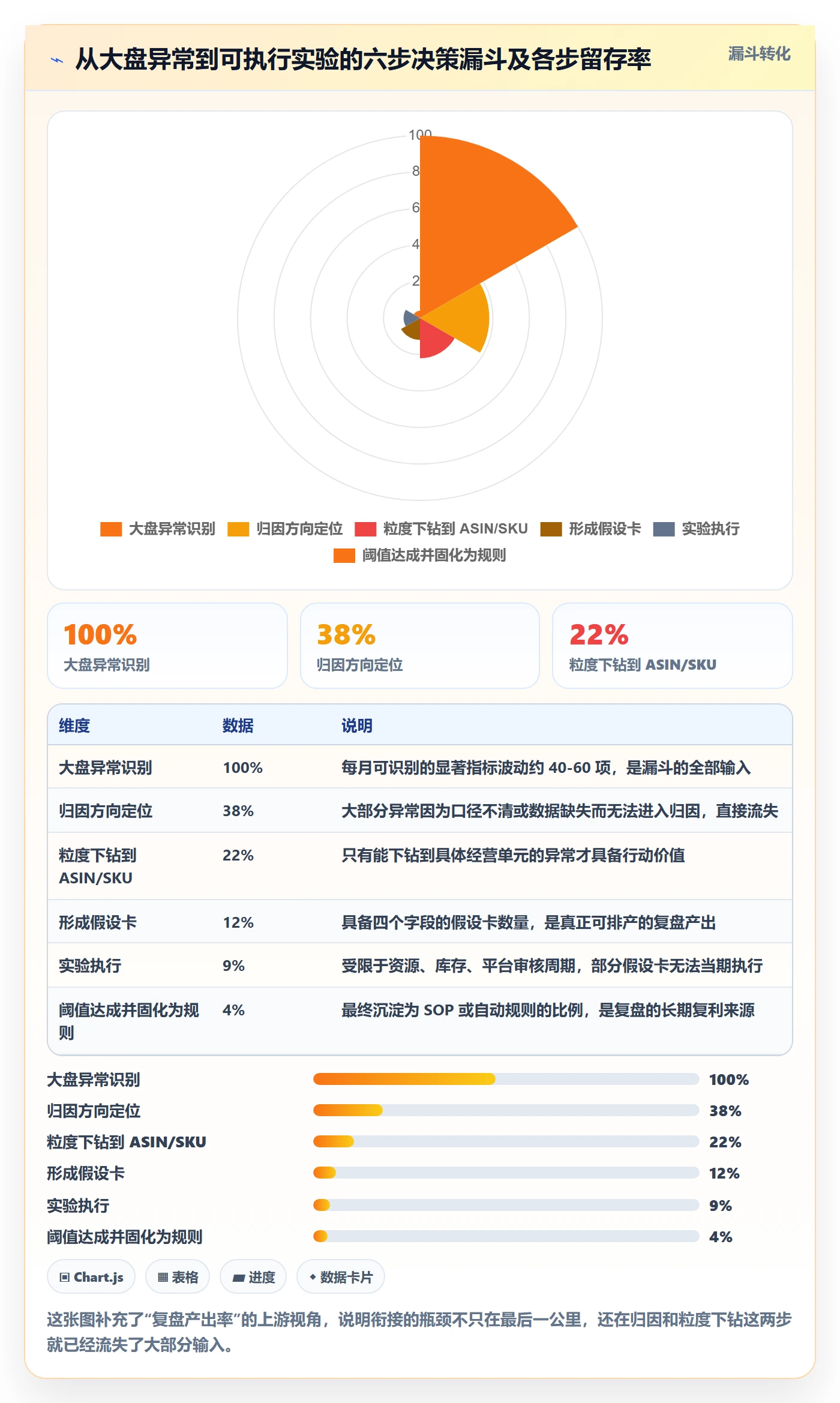Click the lightning icon beside the title
Image resolution: width=840 pixels, height=1403 pixels.
57,60
